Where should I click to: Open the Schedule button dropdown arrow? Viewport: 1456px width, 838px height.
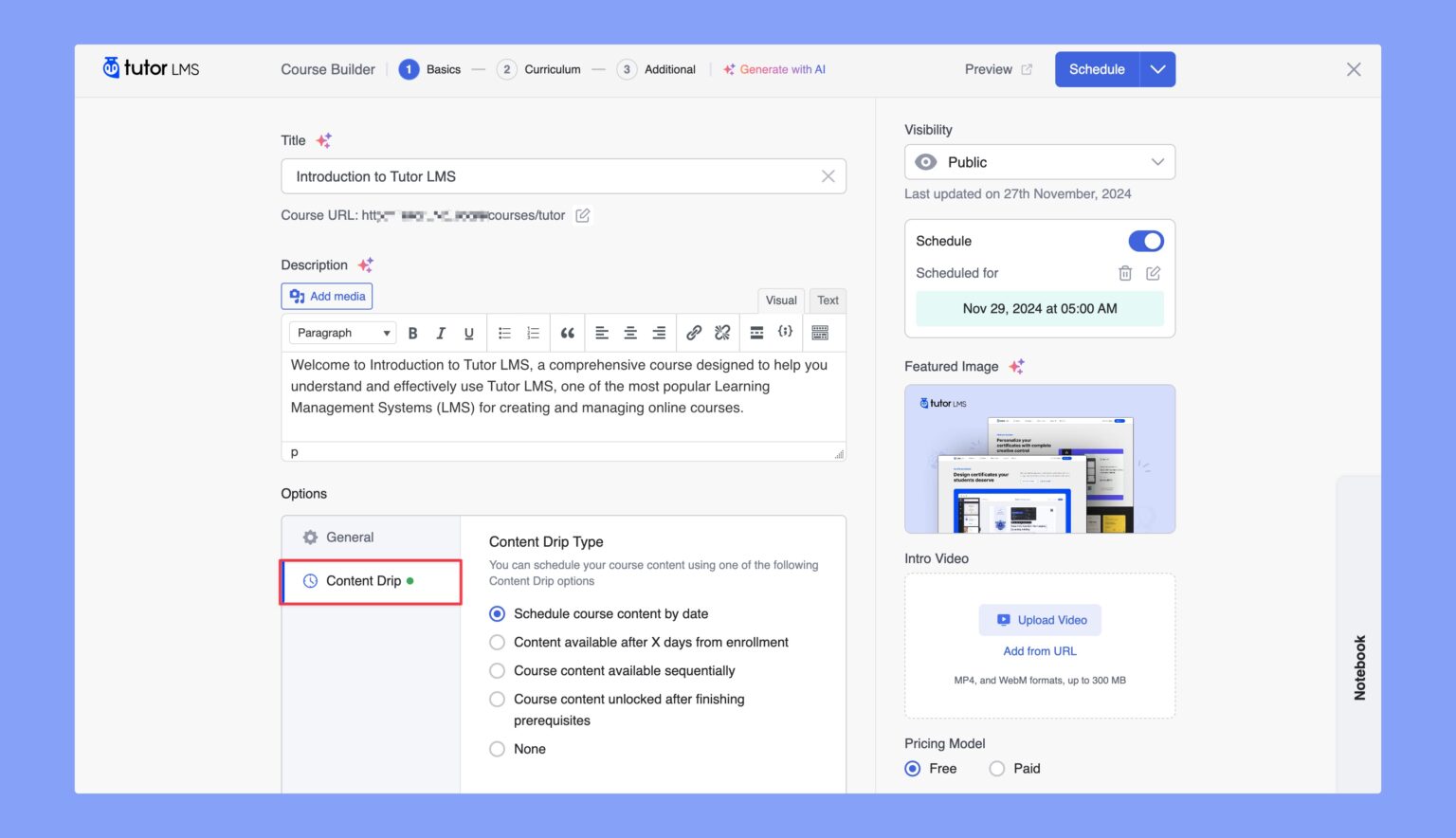point(1157,69)
